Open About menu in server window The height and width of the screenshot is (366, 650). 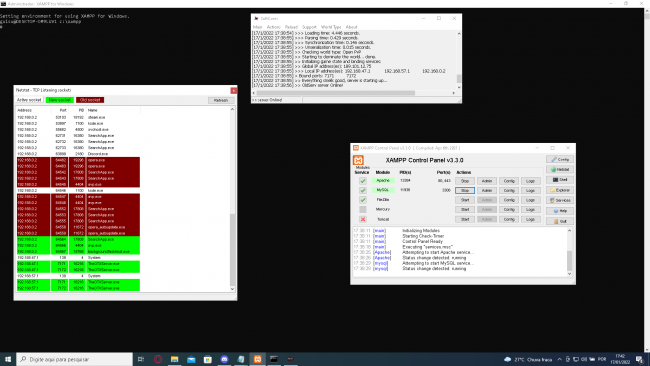352,27
